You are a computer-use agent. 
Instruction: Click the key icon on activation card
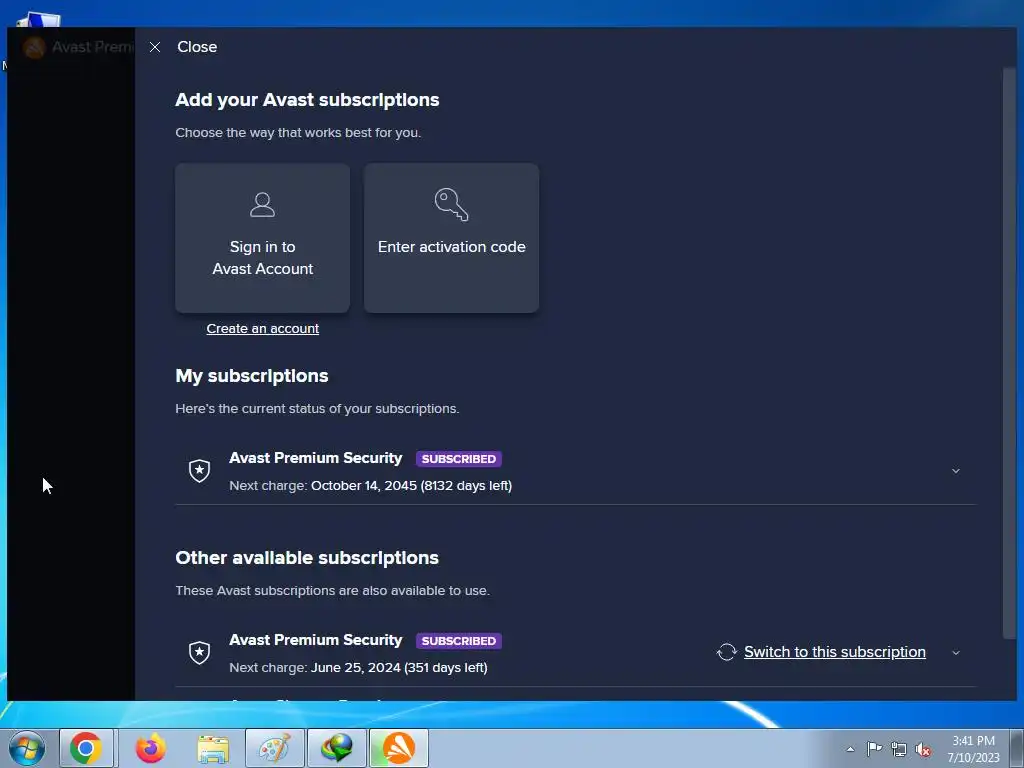[x=451, y=204]
